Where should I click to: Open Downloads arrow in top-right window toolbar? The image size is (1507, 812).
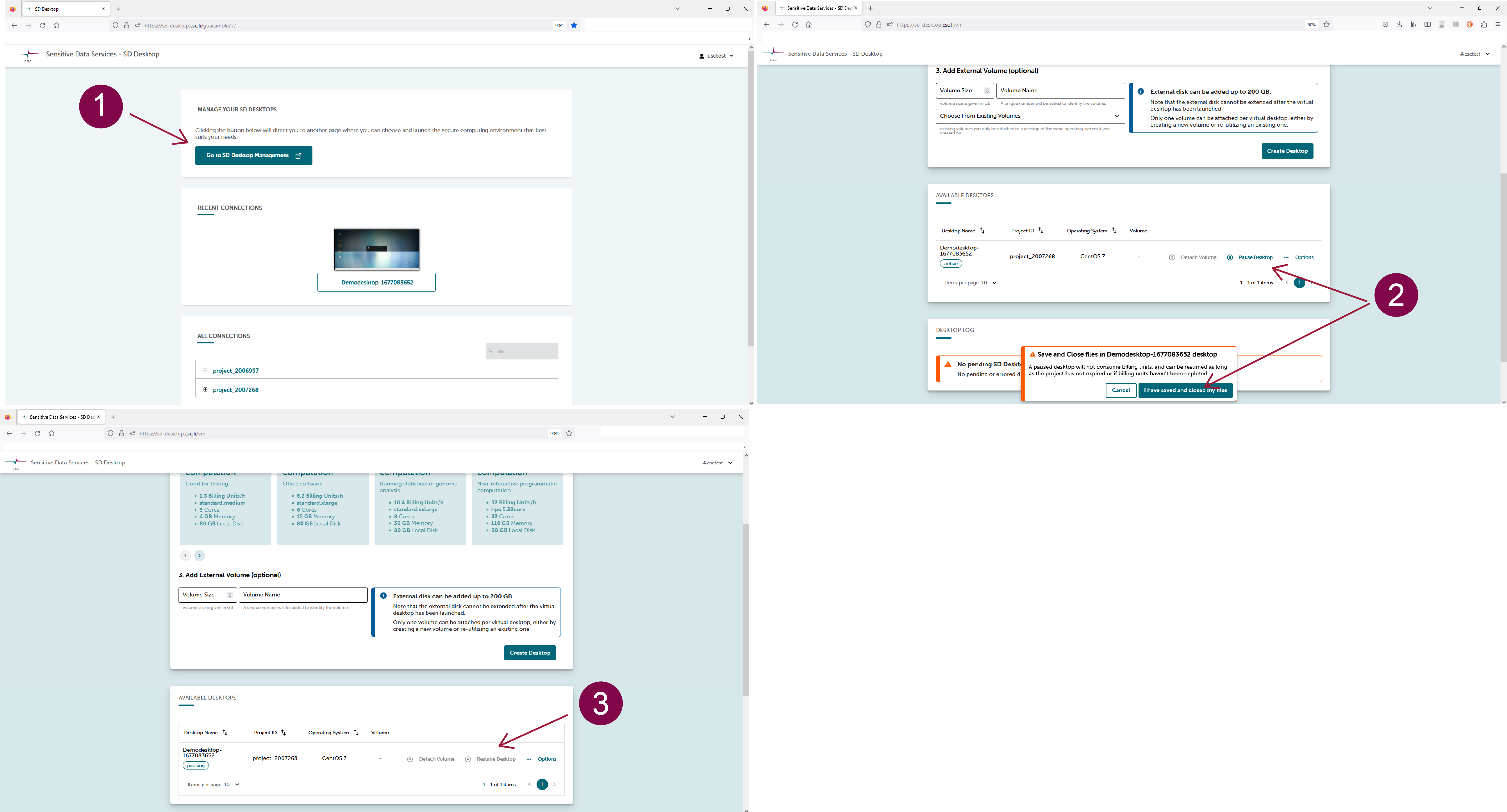pos(1399,25)
